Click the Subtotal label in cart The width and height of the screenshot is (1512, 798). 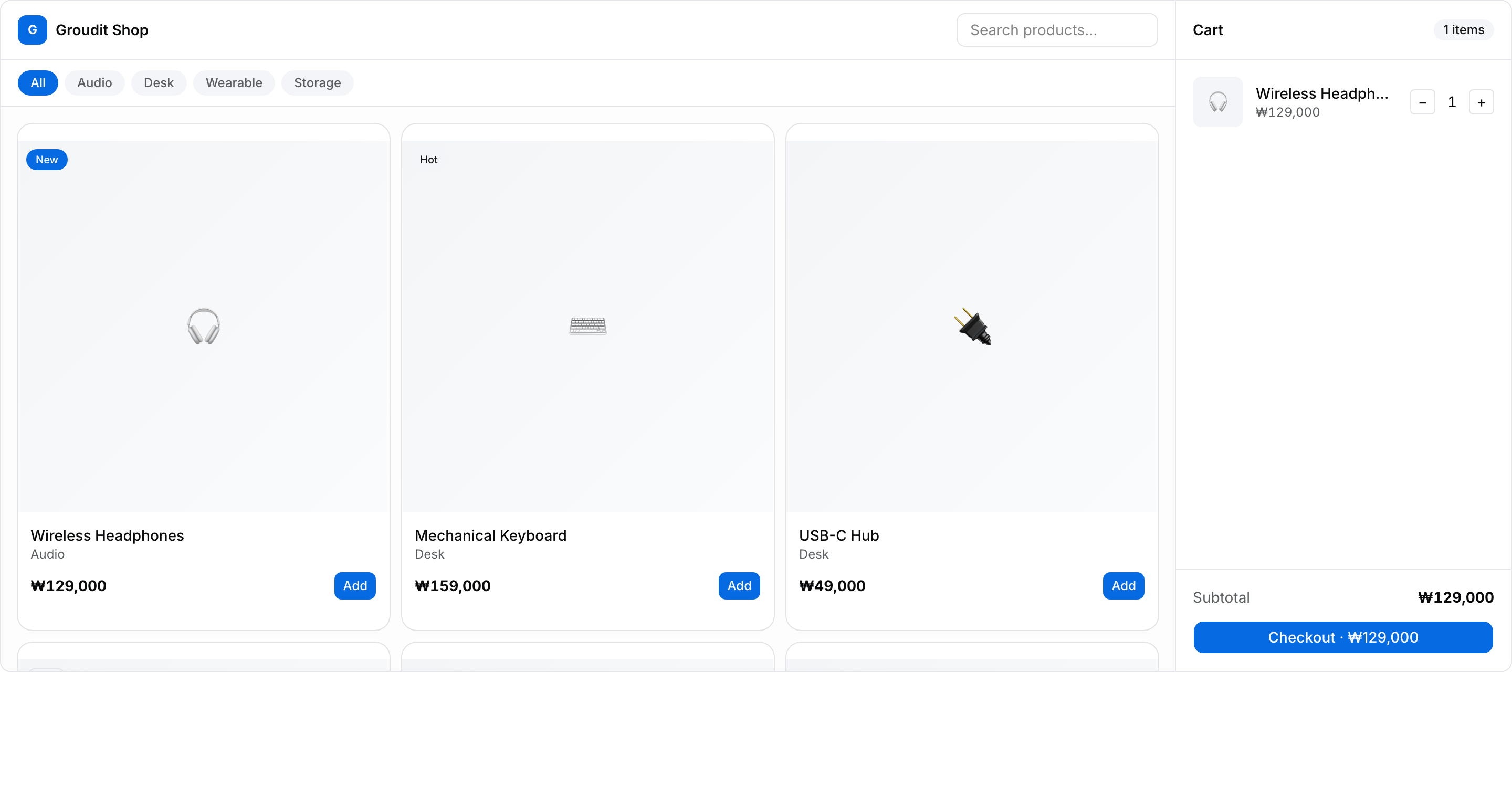1221,597
